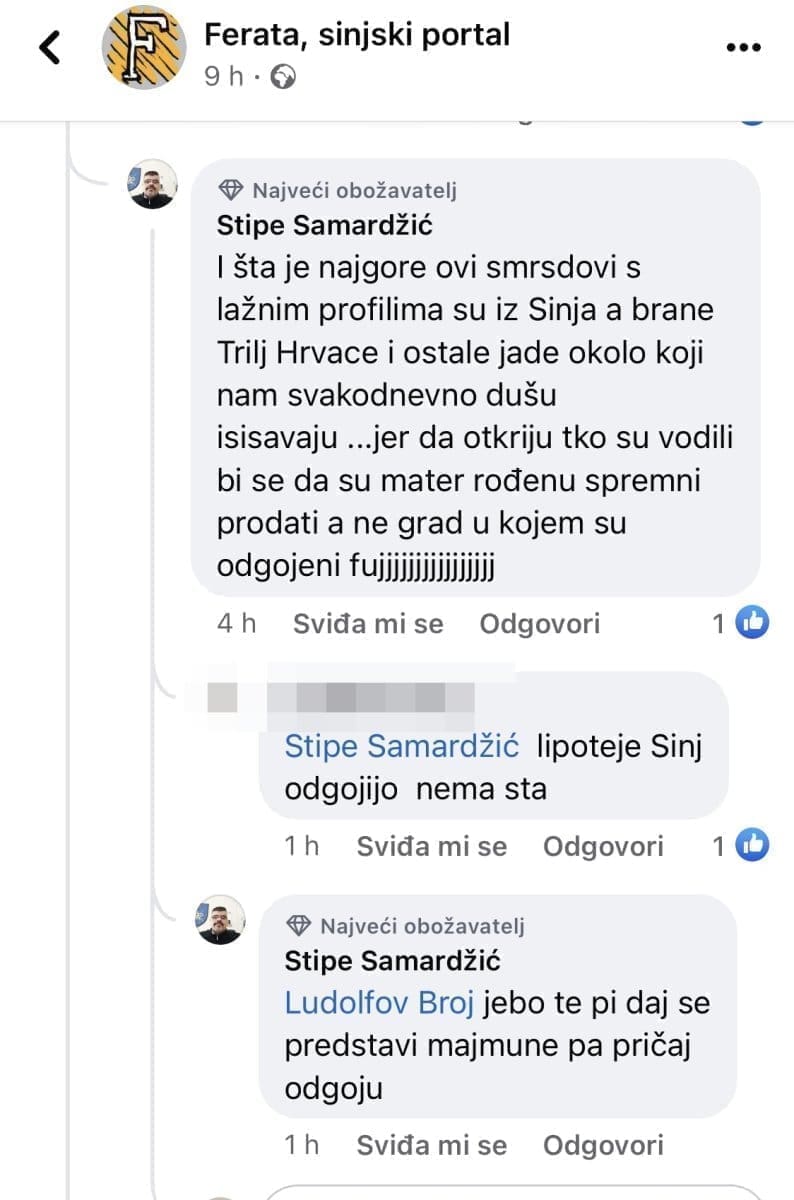Open the three-dot more options menu

pos(743,47)
